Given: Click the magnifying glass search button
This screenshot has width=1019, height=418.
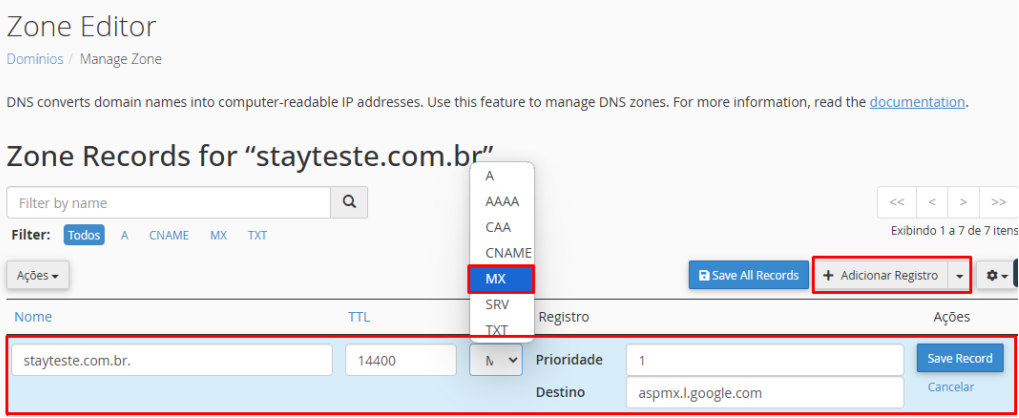Looking at the screenshot, I should [349, 202].
